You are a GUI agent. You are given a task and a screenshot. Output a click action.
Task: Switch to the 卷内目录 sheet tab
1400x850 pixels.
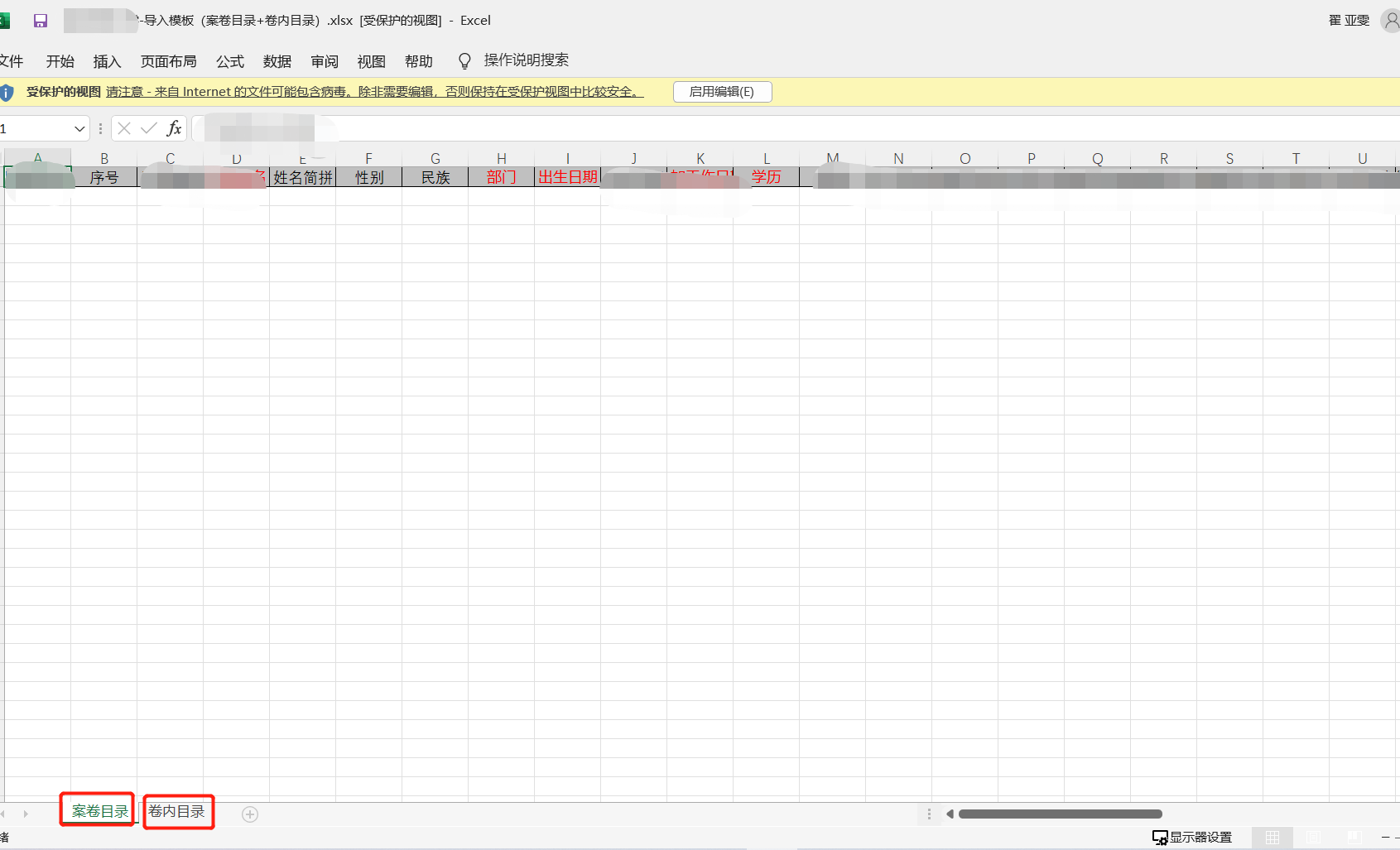point(177,812)
